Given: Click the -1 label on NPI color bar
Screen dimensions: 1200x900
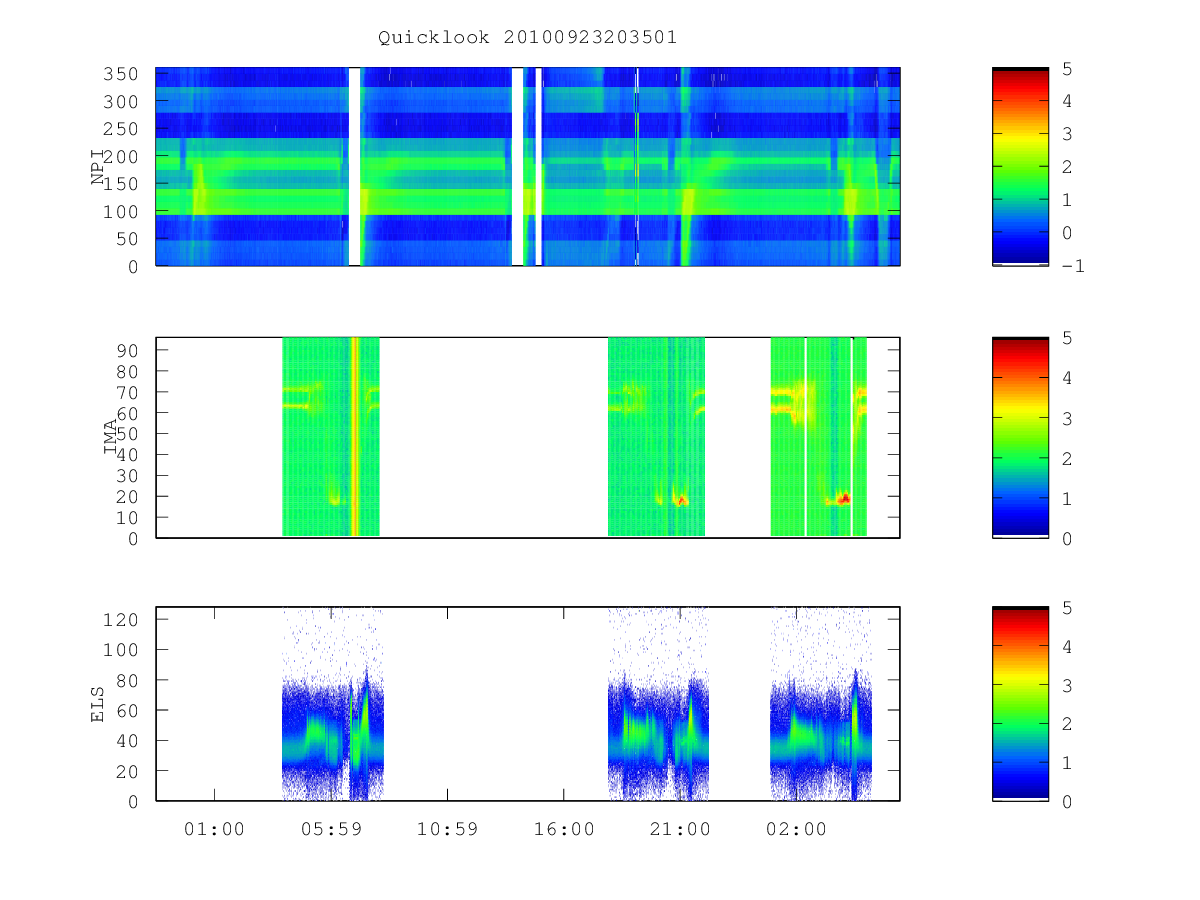Looking at the screenshot, I should (x=1075, y=266).
